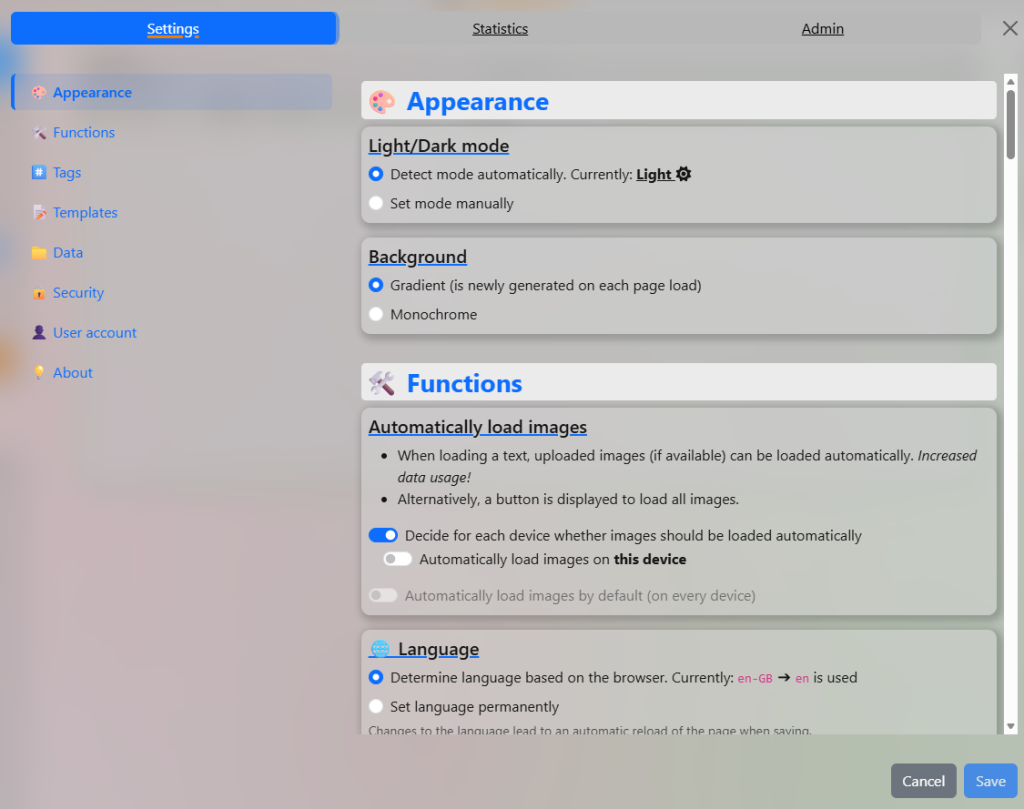
Task: Click the gear icon next to Light
Action: pyautogui.click(x=684, y=174)
